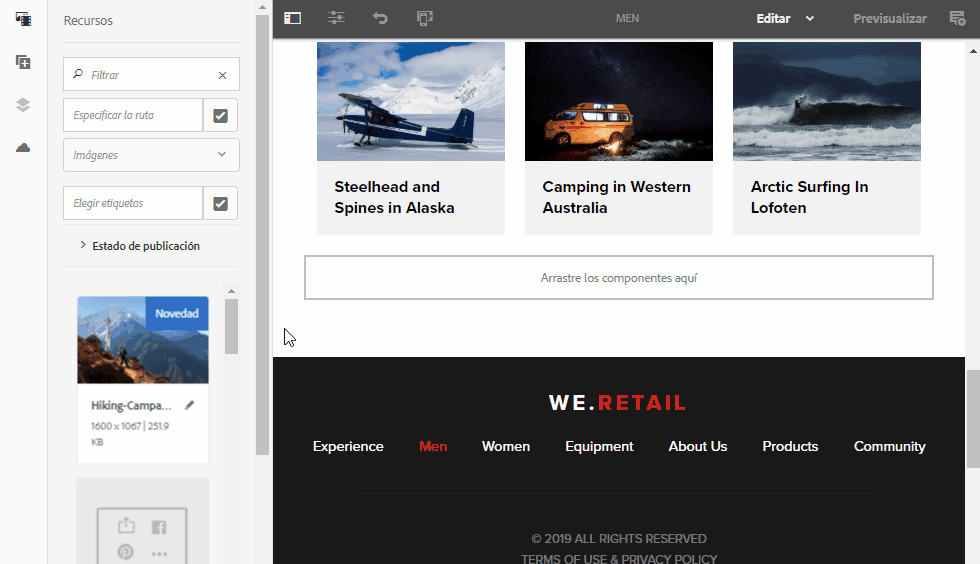The width and height of the screenshot is (980, 564).
Task: Click the asset list scrollbar thumb
Action: [231, 326]
